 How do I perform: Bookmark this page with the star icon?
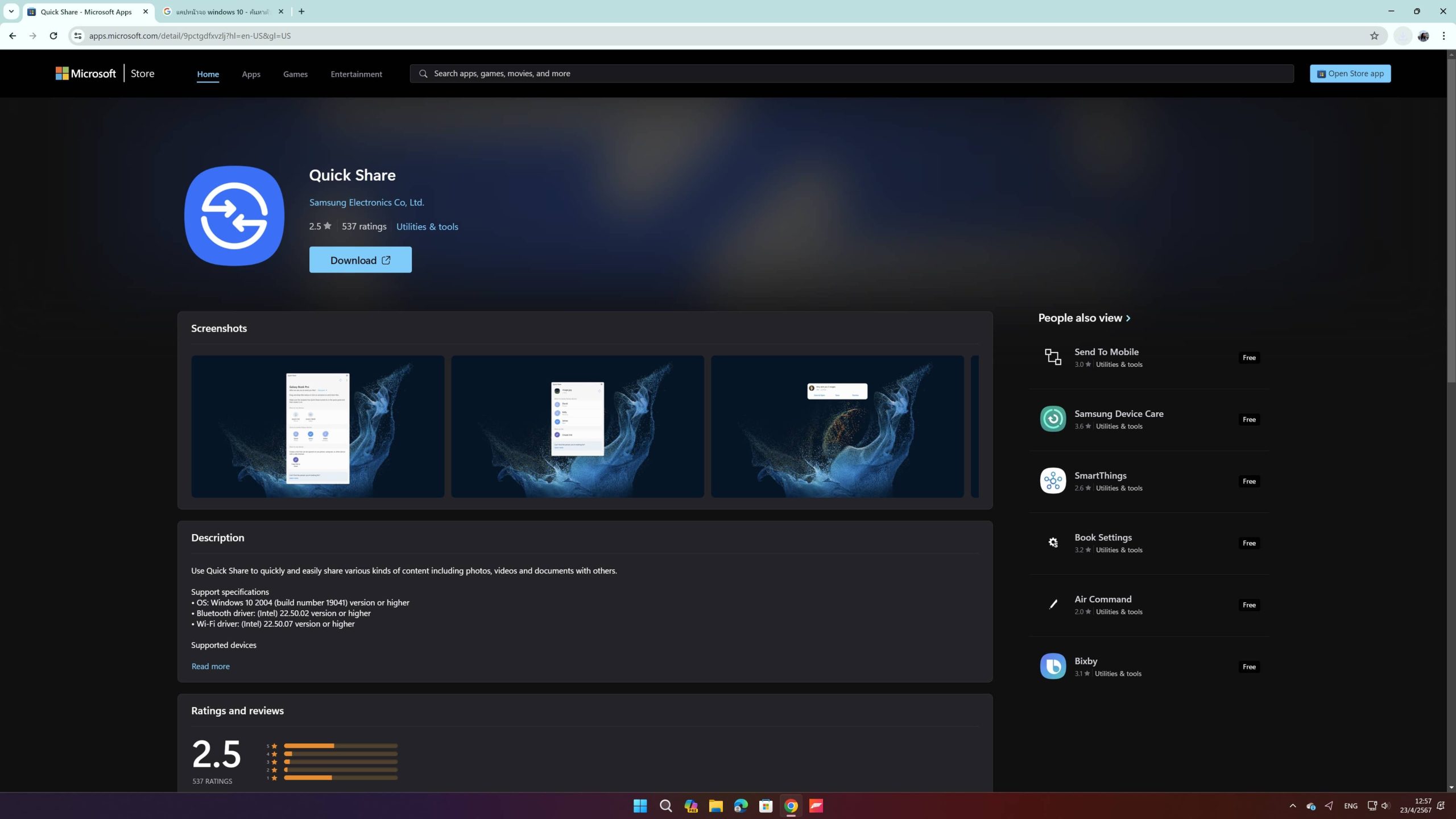point(1374,36)
